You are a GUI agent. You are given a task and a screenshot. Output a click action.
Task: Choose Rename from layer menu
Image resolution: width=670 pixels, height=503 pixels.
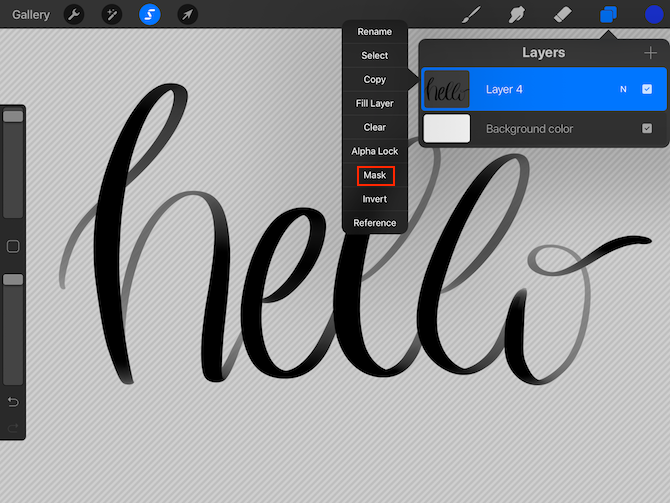(x=375, y=32)
